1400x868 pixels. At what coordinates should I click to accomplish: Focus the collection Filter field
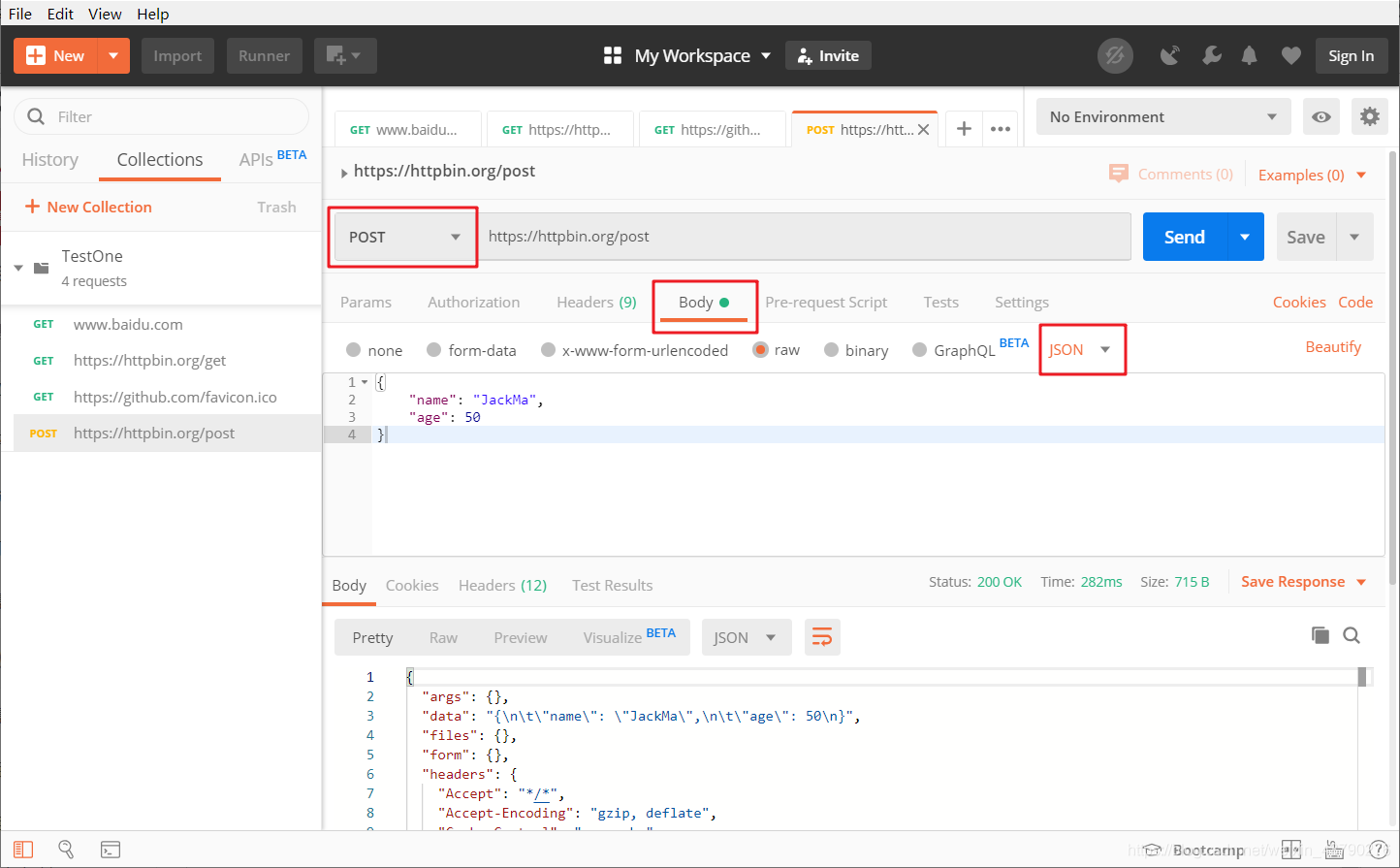[x=161, y=116]
